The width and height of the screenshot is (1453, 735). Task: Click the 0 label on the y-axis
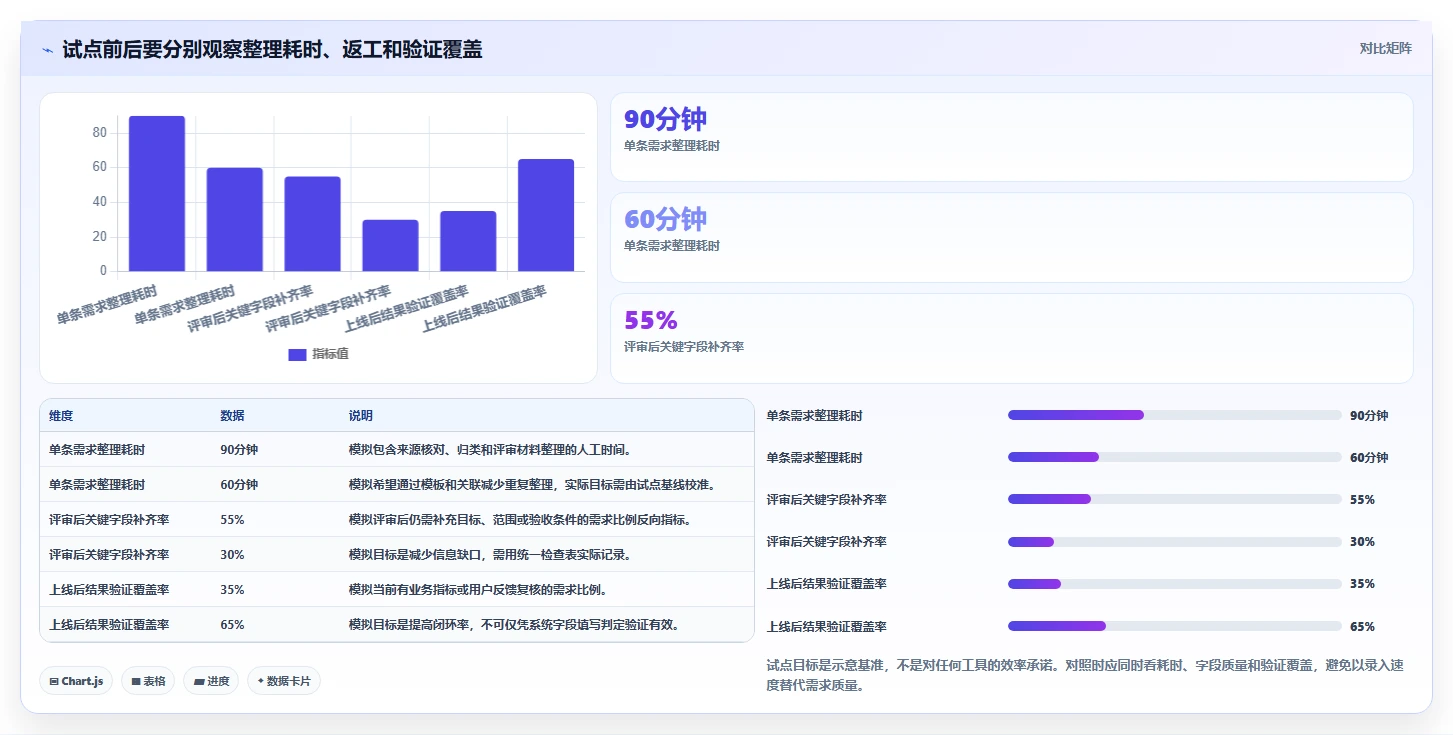tap(103, 271)
